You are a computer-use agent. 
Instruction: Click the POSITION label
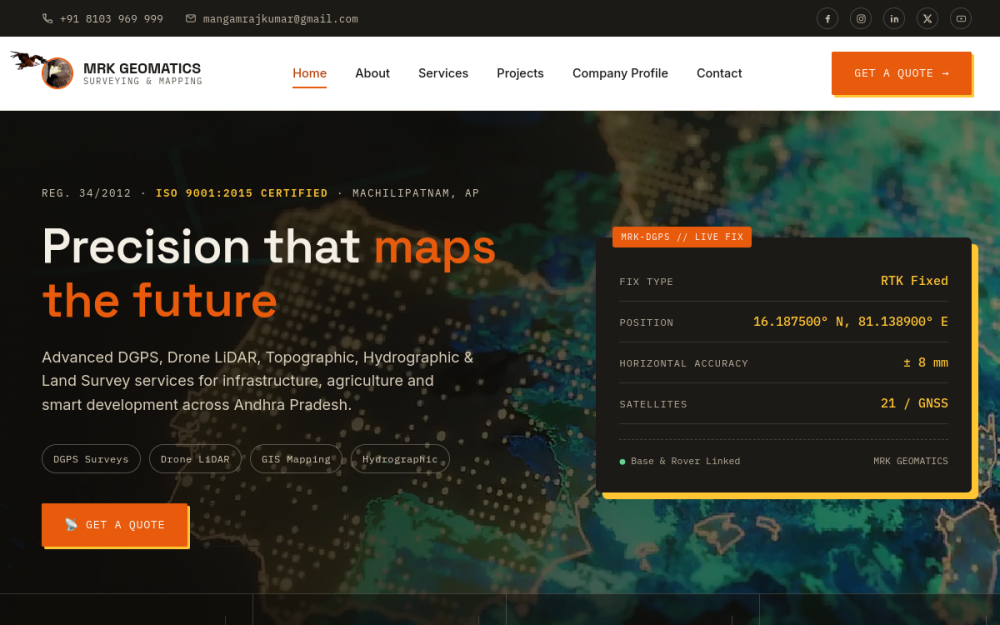646,323
